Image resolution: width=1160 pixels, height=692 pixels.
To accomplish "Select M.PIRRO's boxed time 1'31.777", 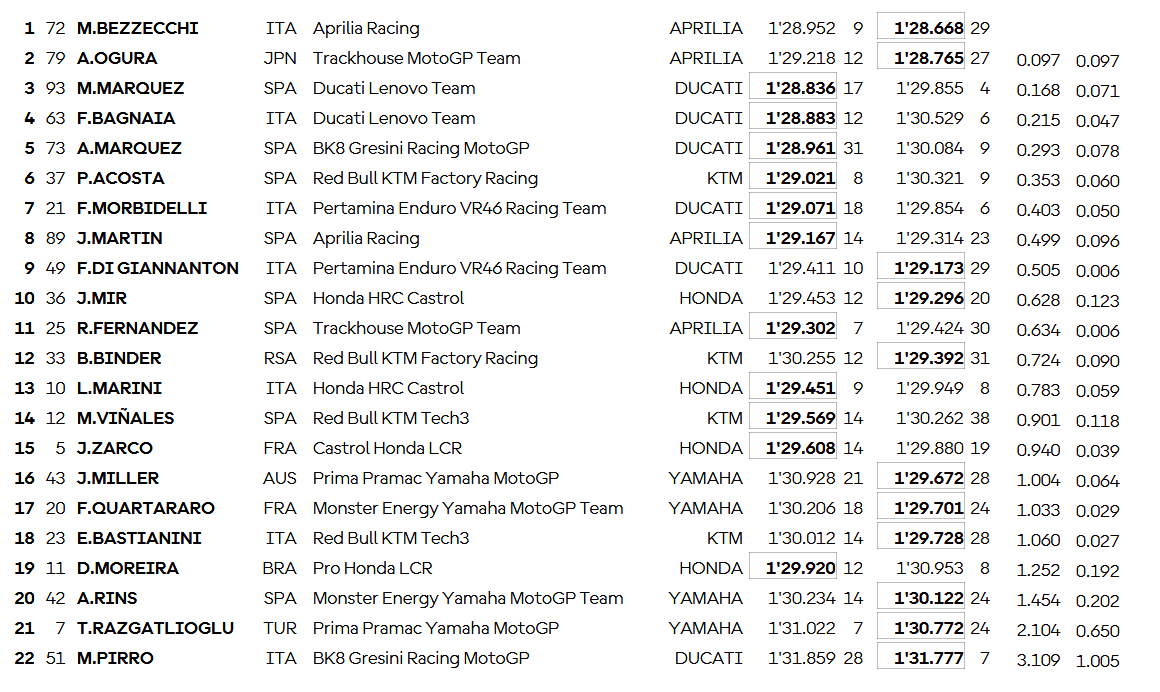I will click(929, 658).
